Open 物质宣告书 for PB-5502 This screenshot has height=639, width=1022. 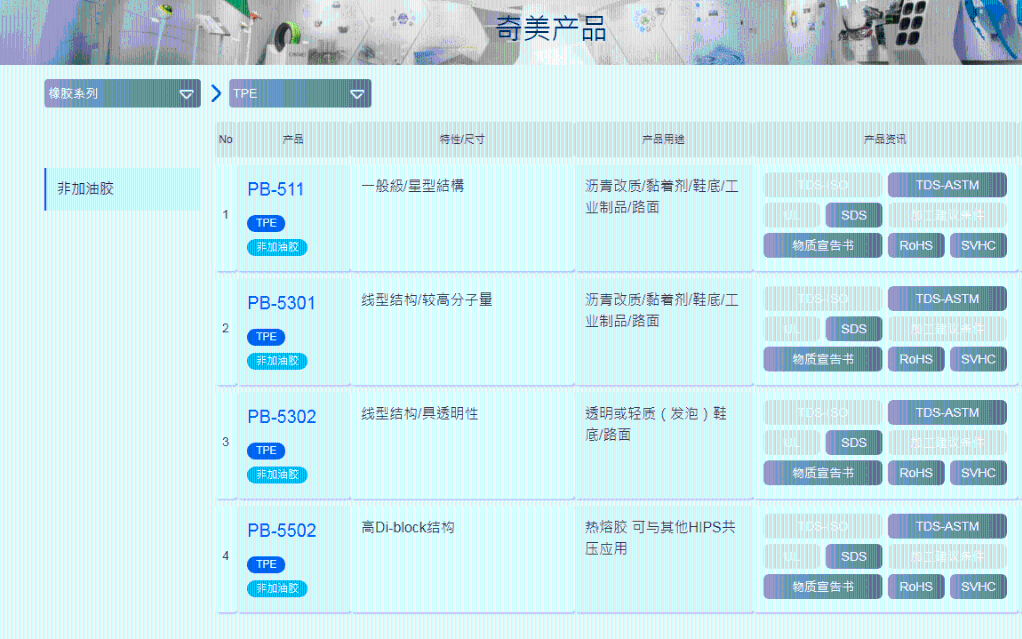click(x=823, y=587)
